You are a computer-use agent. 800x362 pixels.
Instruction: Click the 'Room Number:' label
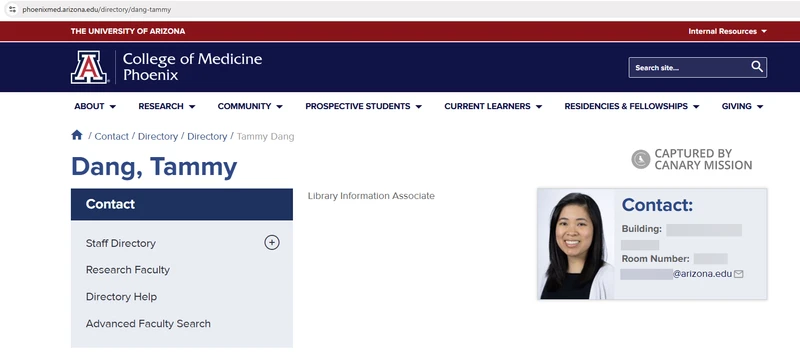[x=655, y=258]
